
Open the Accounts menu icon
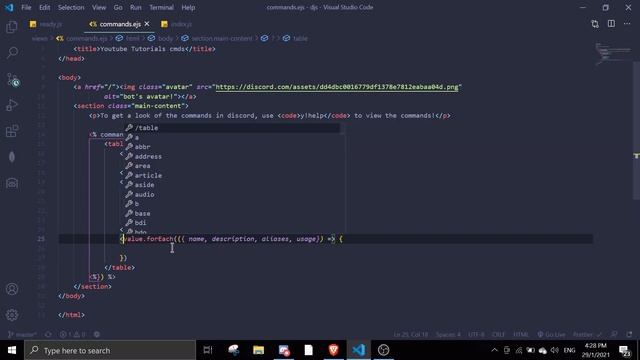pos(12,289)
